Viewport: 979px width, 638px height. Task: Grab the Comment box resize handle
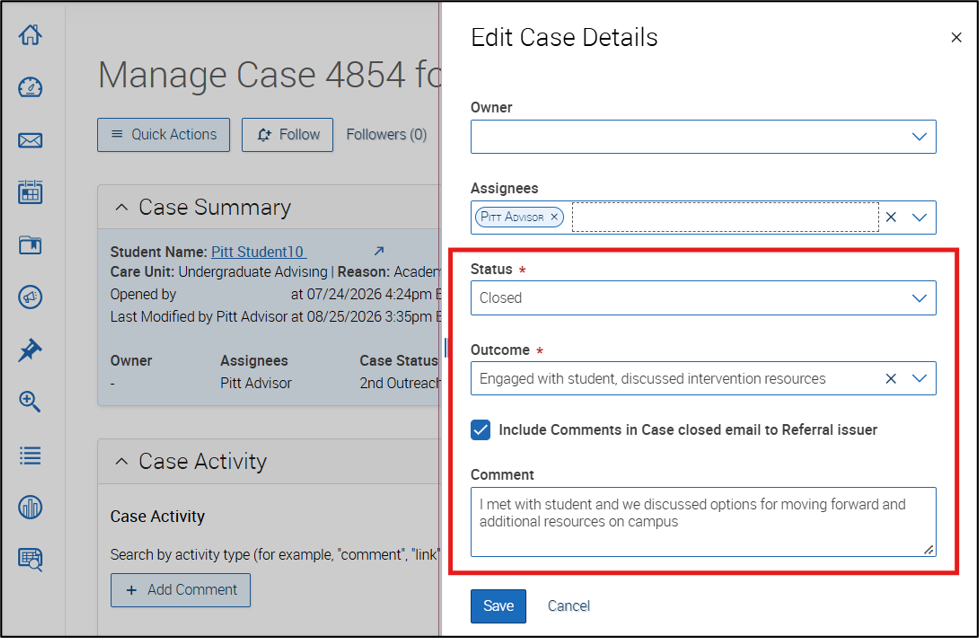pyautogui.click(x=928, y=549)
